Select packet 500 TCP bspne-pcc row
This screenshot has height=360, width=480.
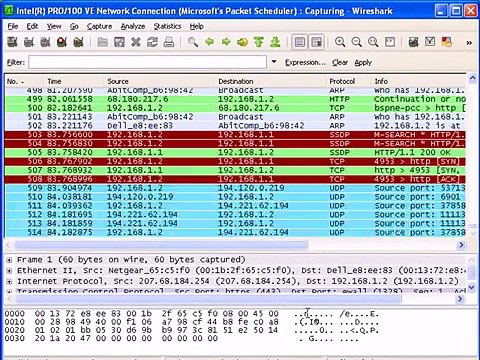(x=235, y=108)
